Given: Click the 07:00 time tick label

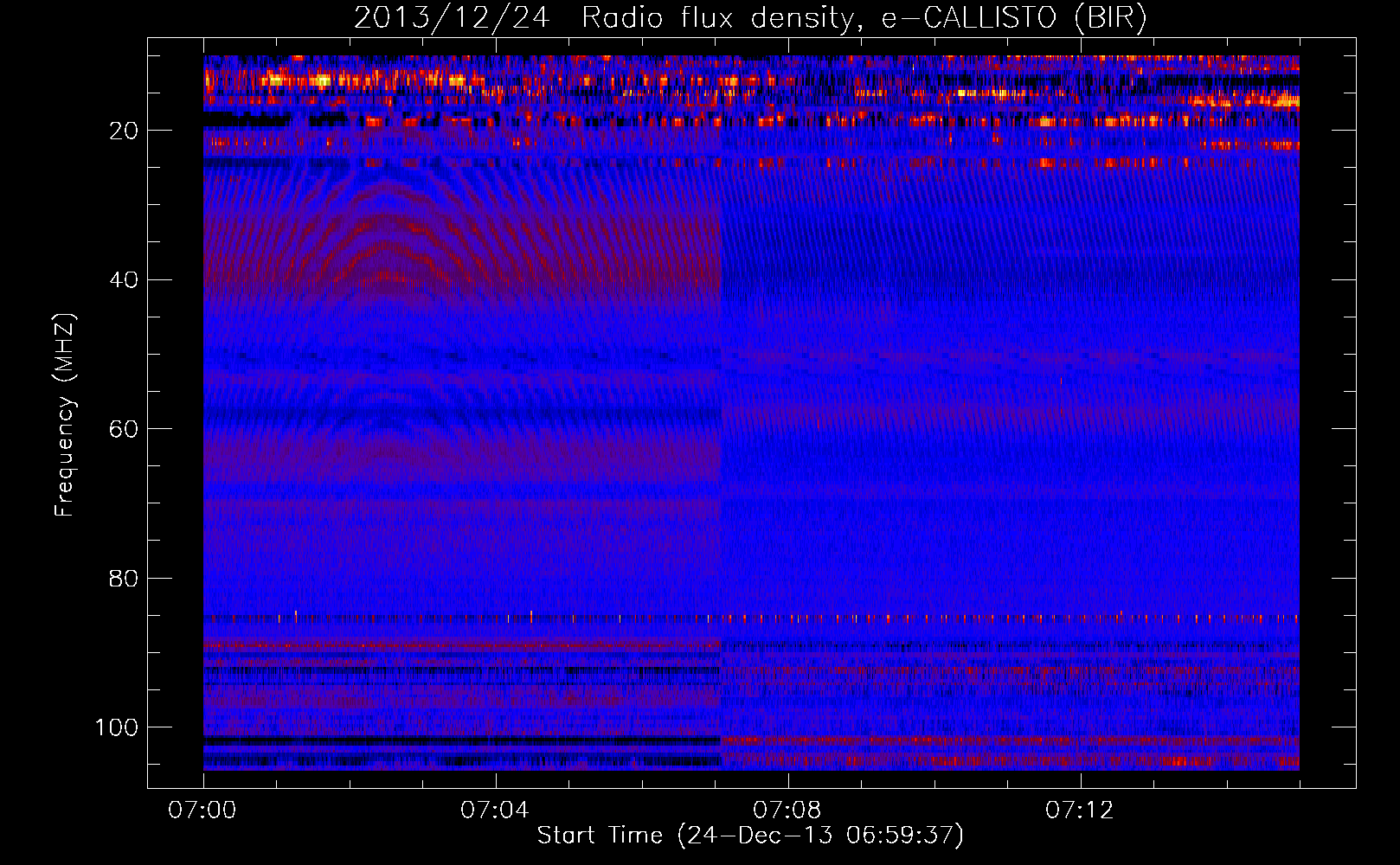Looking at the screenshot, I should coord(203,811).
